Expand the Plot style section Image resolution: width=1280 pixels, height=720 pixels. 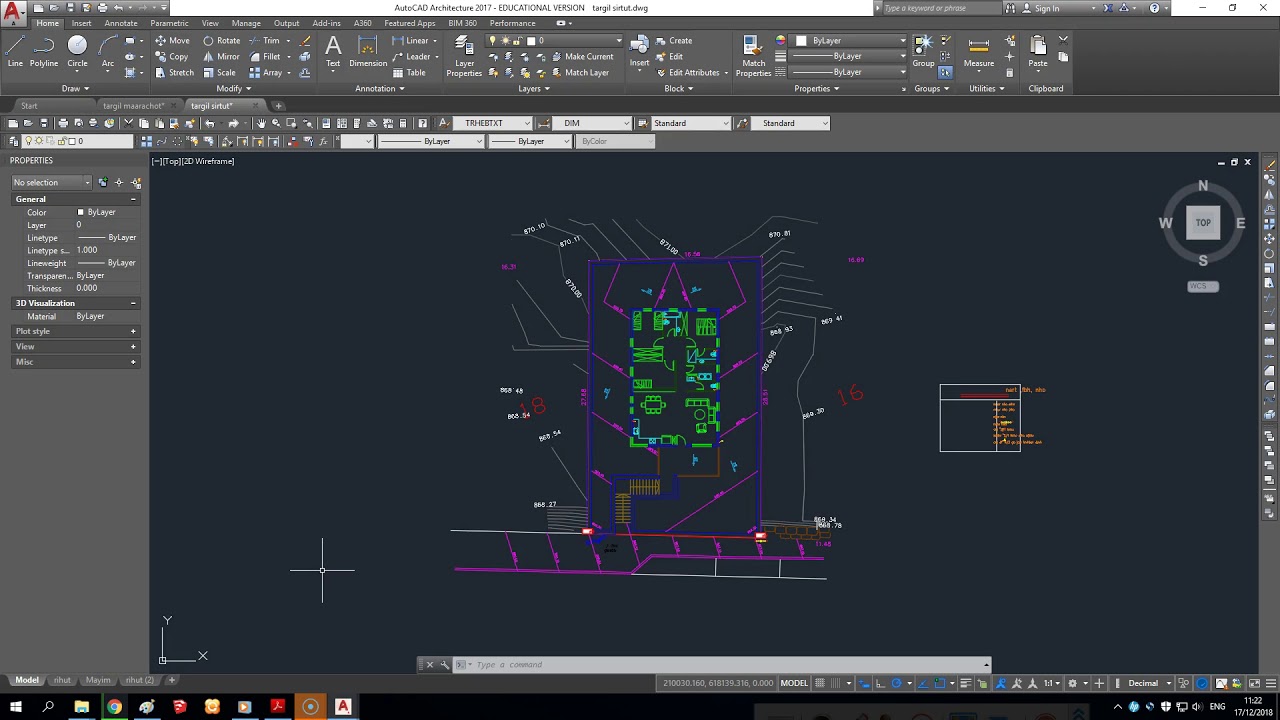point(133,331)
